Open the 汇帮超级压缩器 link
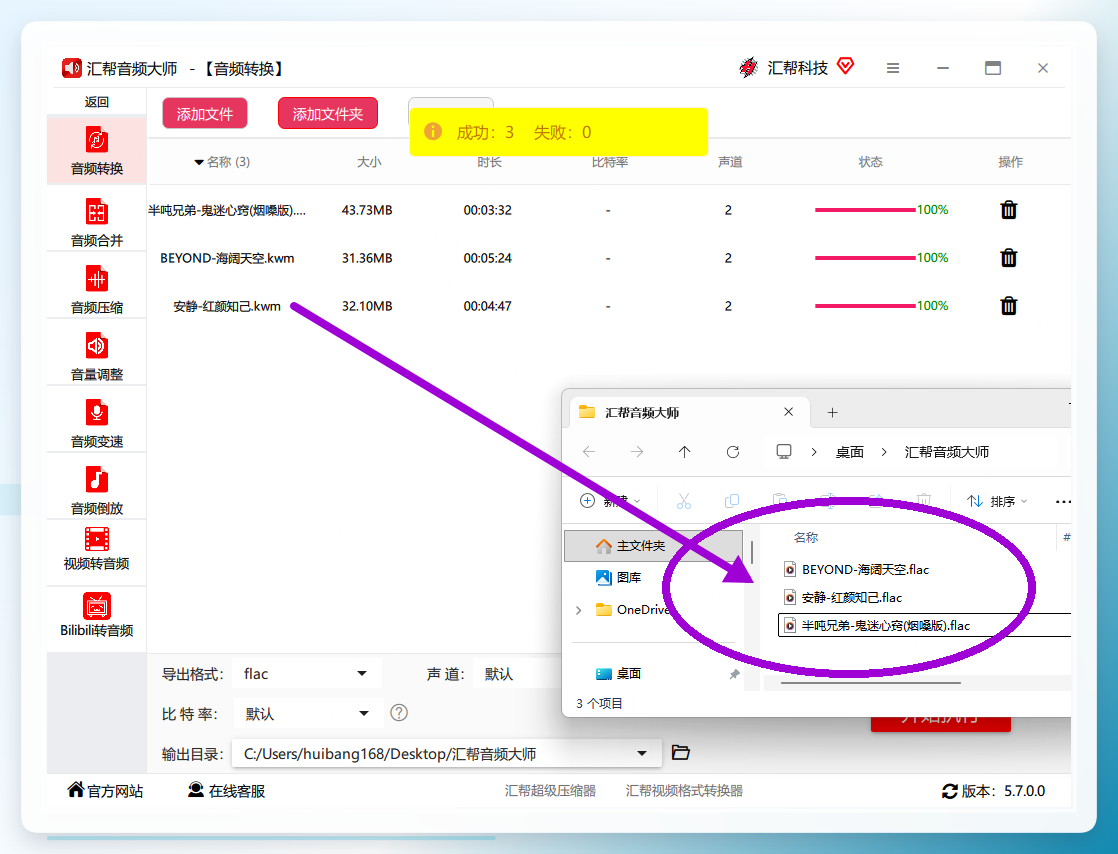Screen dimensions: 1118x854 [550, 791]
